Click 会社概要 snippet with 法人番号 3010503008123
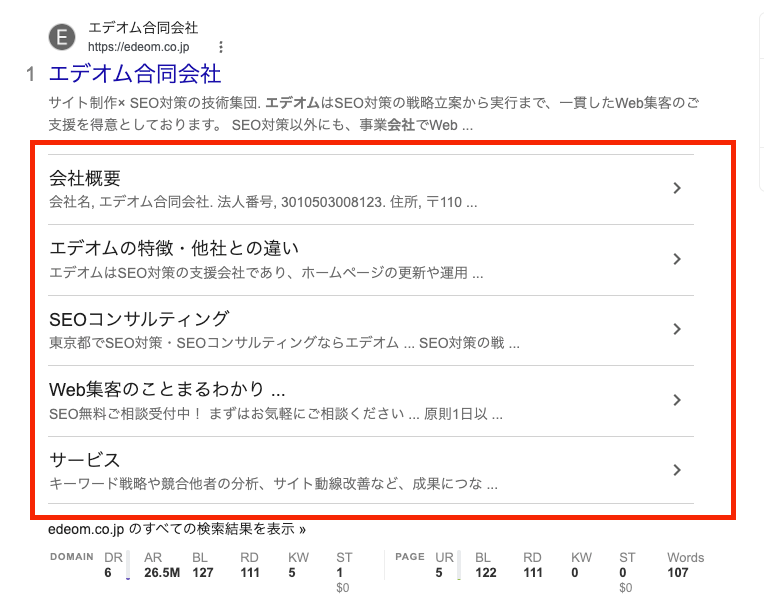764x612 pixels. click(263, 202)
